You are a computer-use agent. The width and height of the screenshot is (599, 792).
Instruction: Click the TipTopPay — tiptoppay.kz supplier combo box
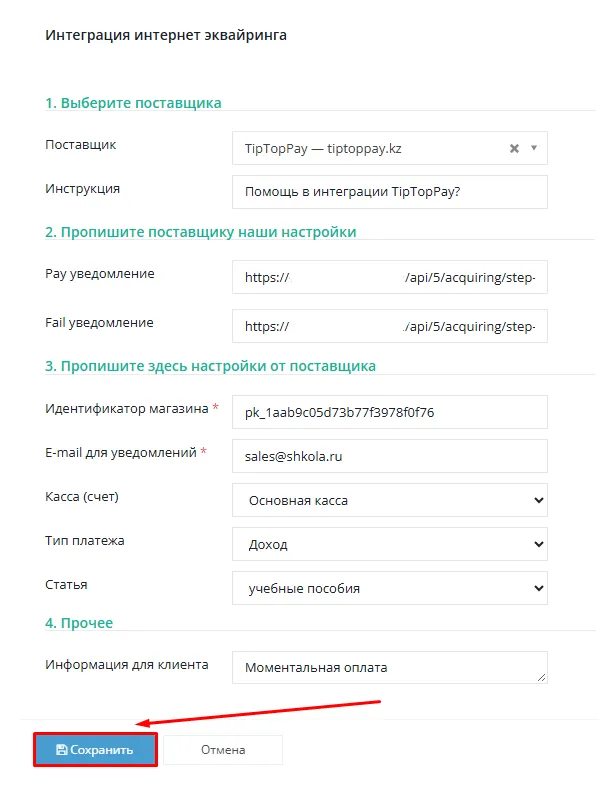pos(389,148)
